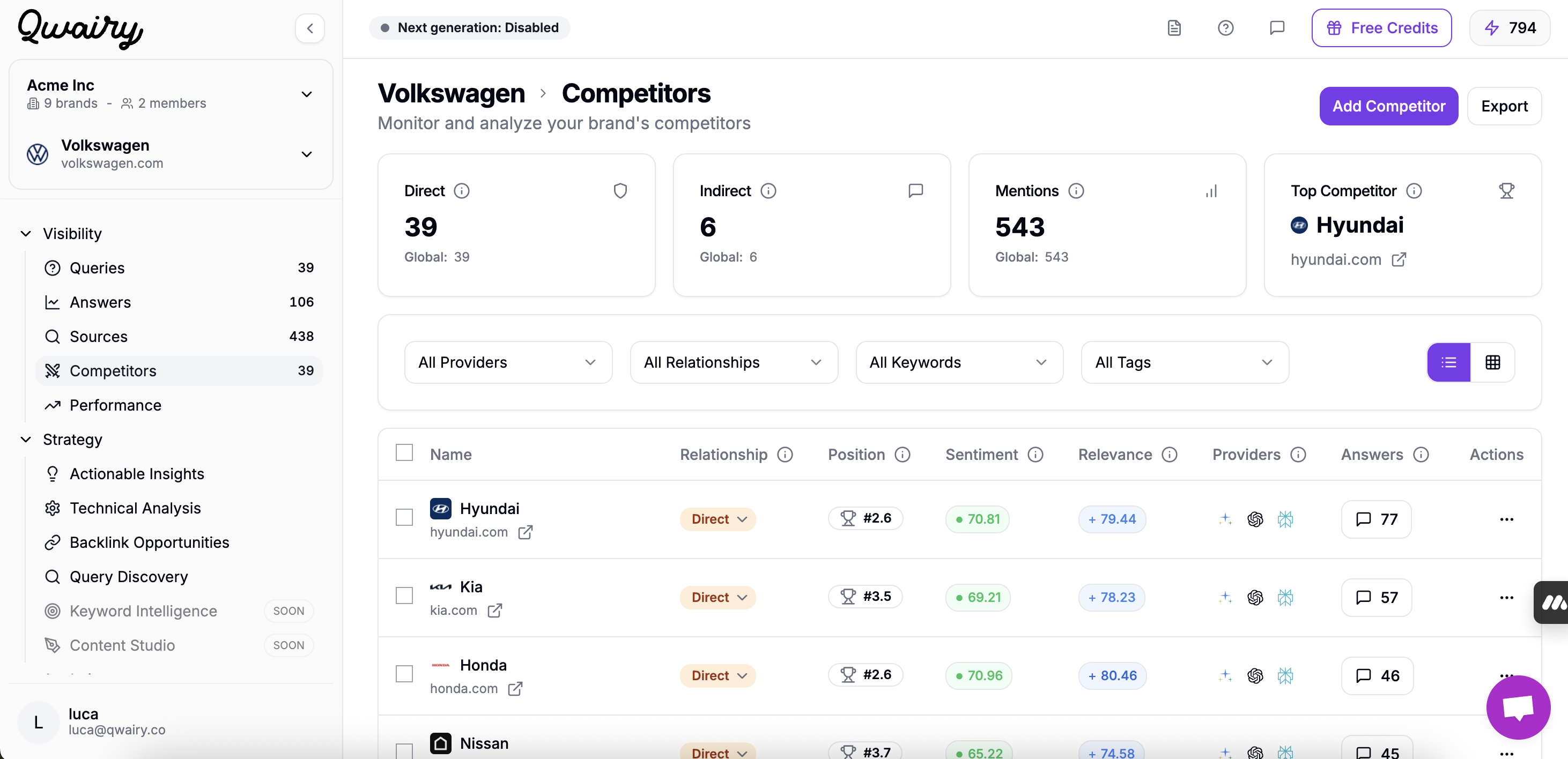This screenshot has width=1568, height=759.
Task: Switch to list view
Action: click(x=1449, y=363)
